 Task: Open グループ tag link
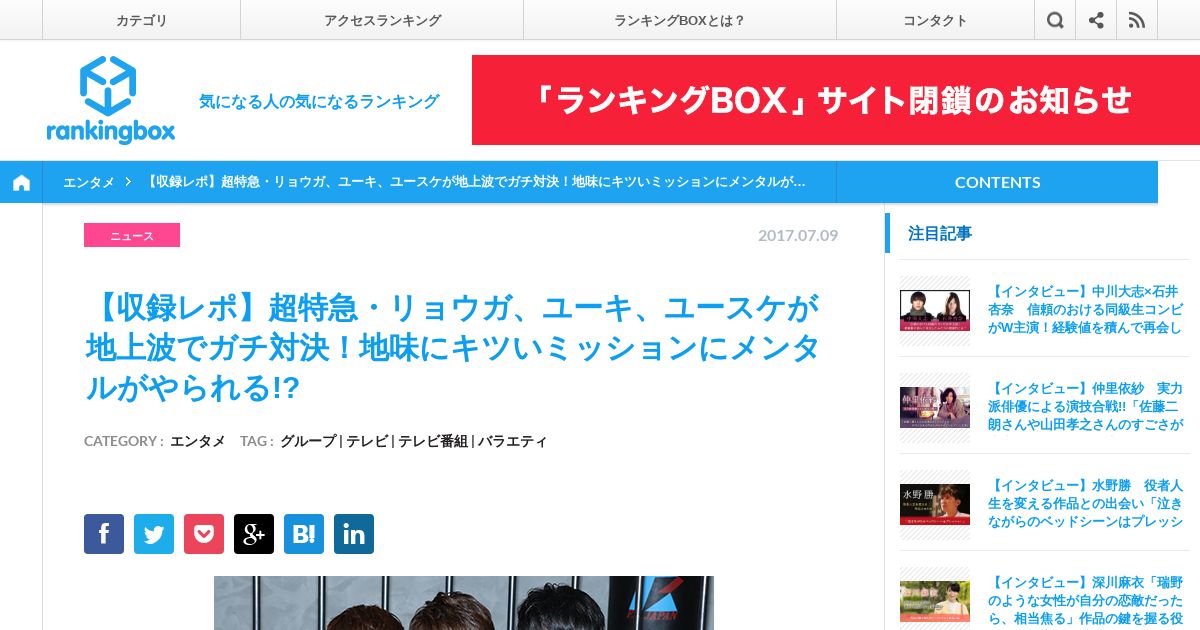[x=308, y=441]
